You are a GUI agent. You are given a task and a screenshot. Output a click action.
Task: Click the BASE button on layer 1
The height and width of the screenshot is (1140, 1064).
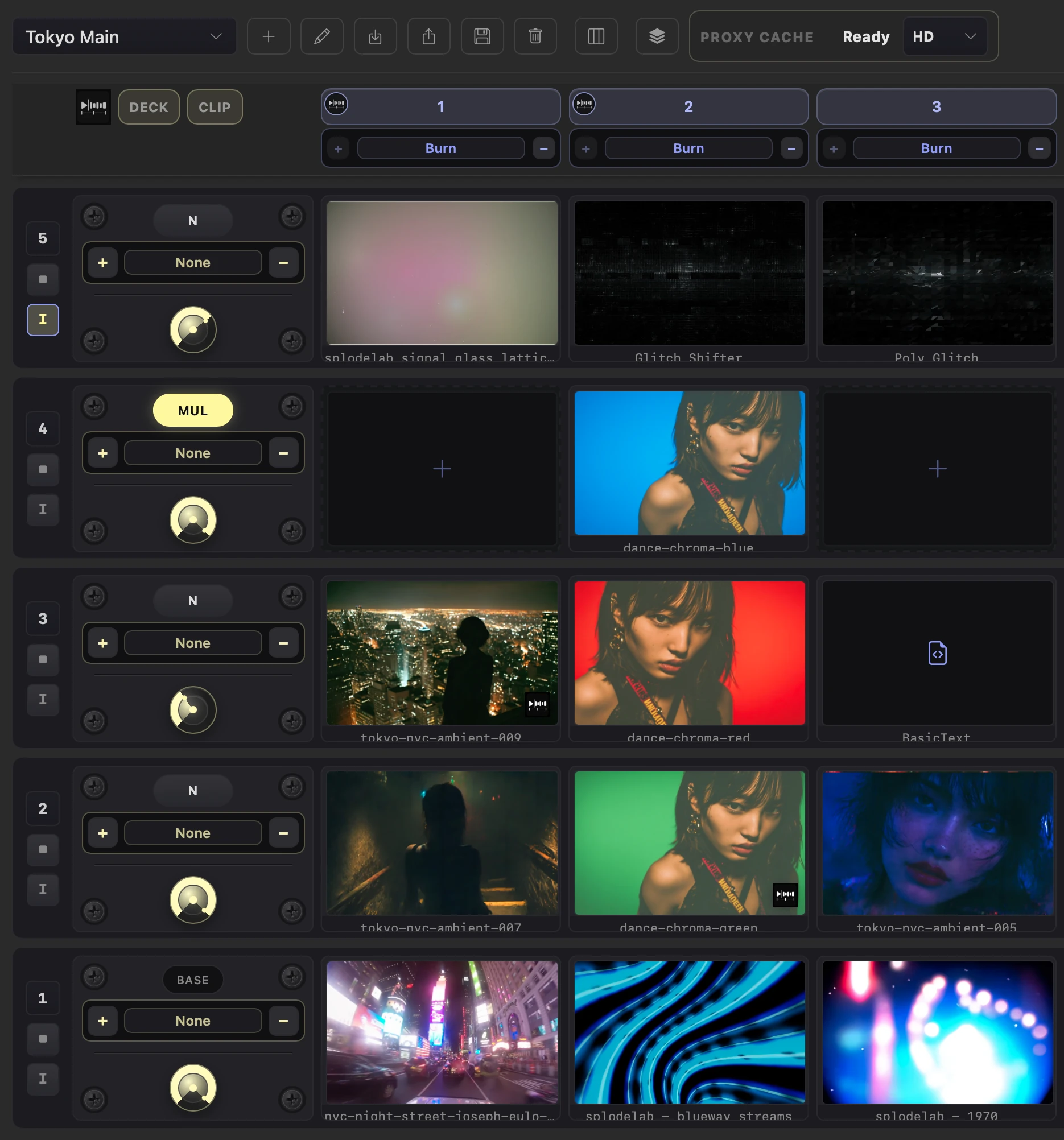(193, 980)
